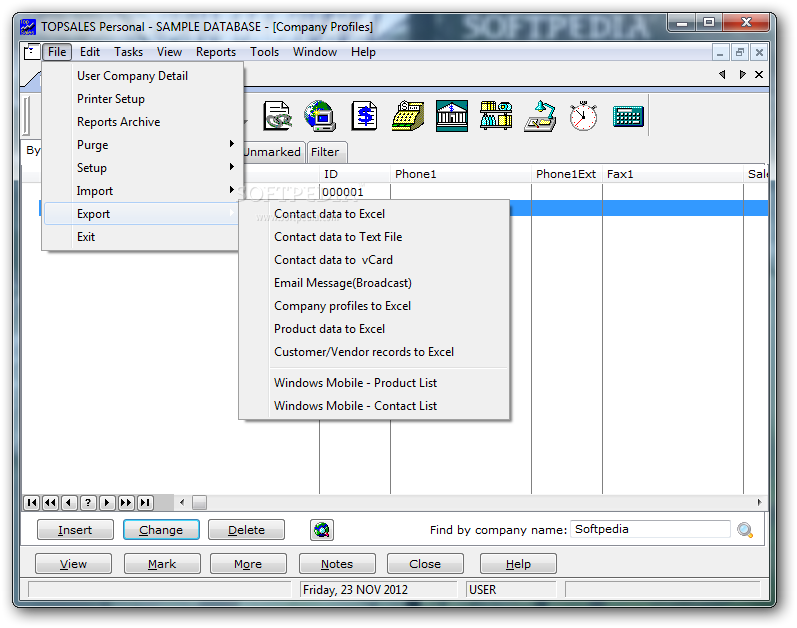Open the cash register toolbar icon

pos(408,116)
